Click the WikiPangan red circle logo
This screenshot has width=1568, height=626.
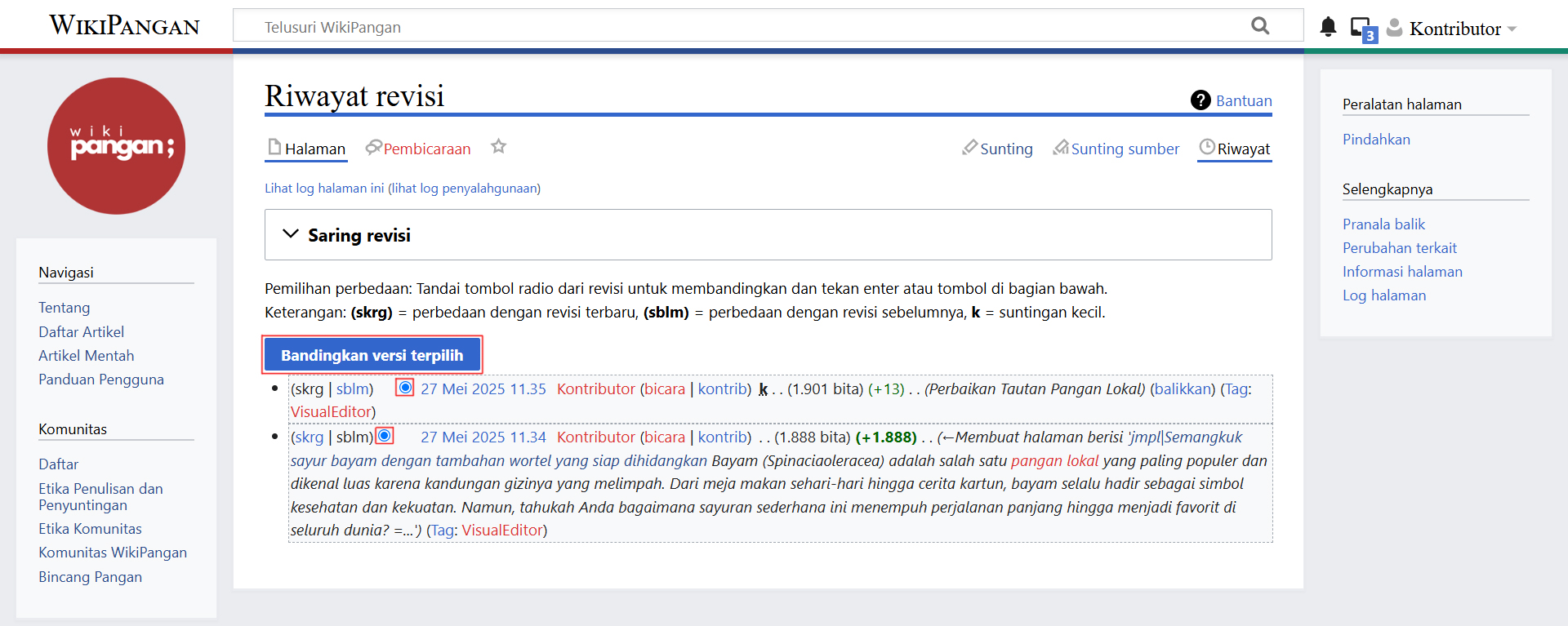pos(117,146)
